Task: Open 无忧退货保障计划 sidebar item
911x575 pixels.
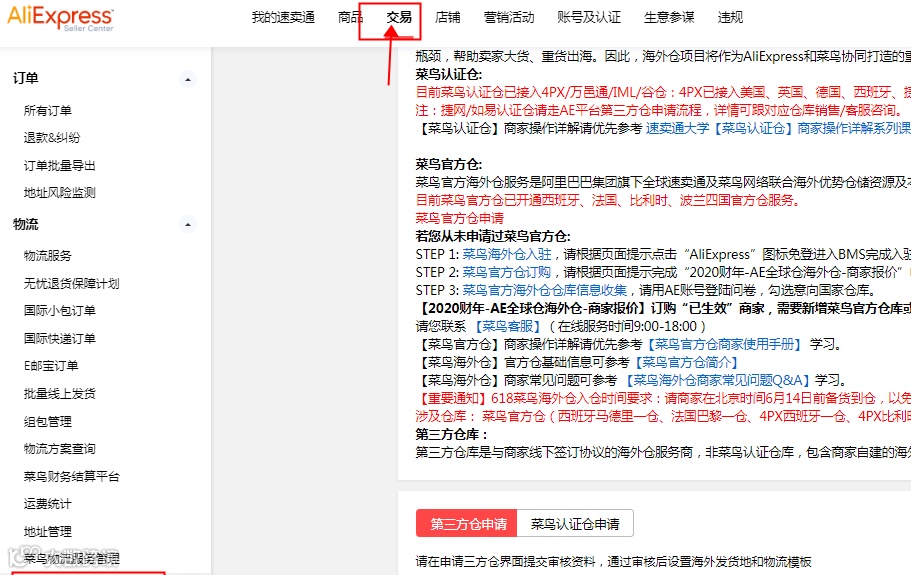Action: click(x=71, y=283)
